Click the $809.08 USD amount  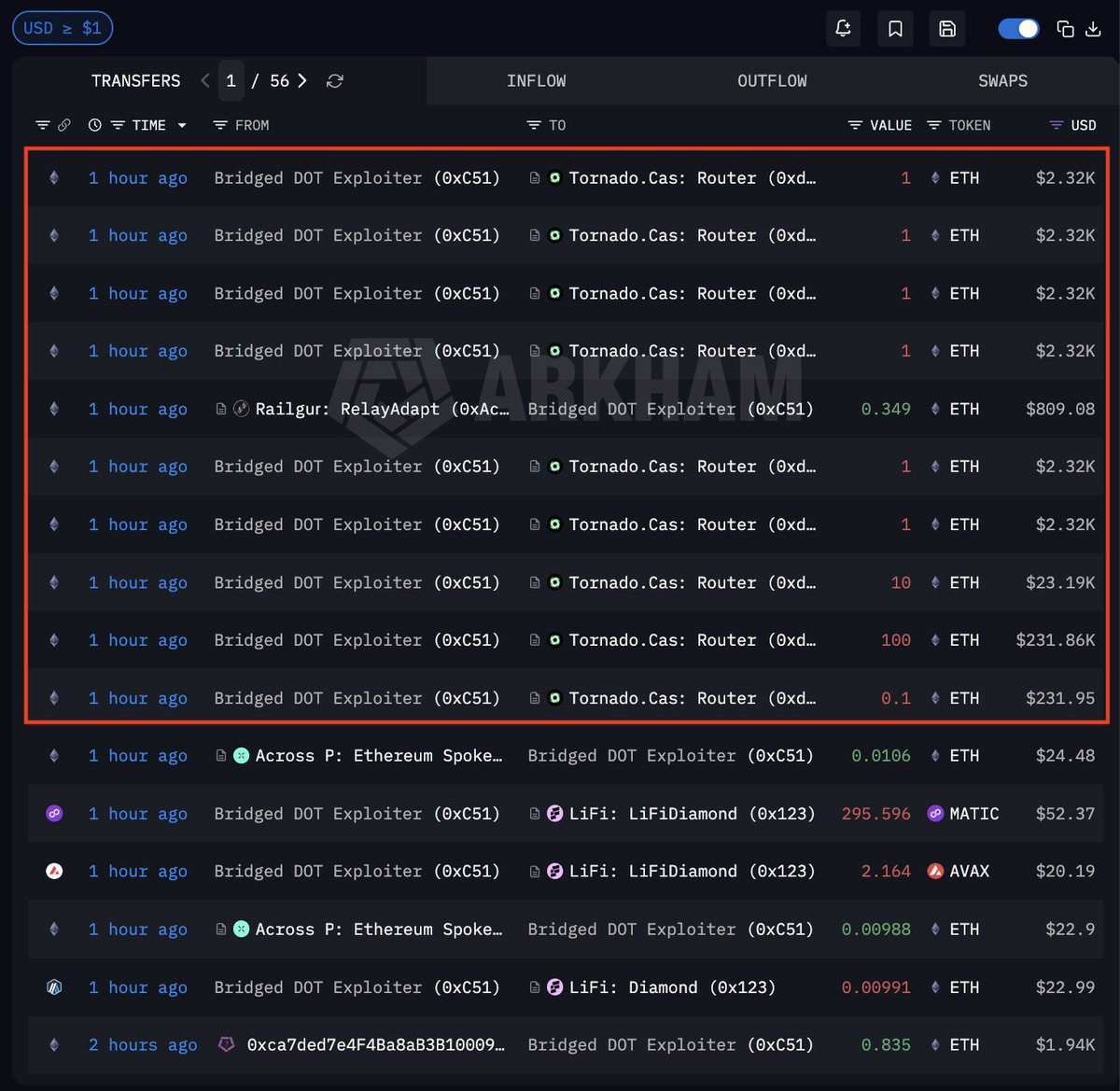pyautogui.click(x=1060, y=409)
